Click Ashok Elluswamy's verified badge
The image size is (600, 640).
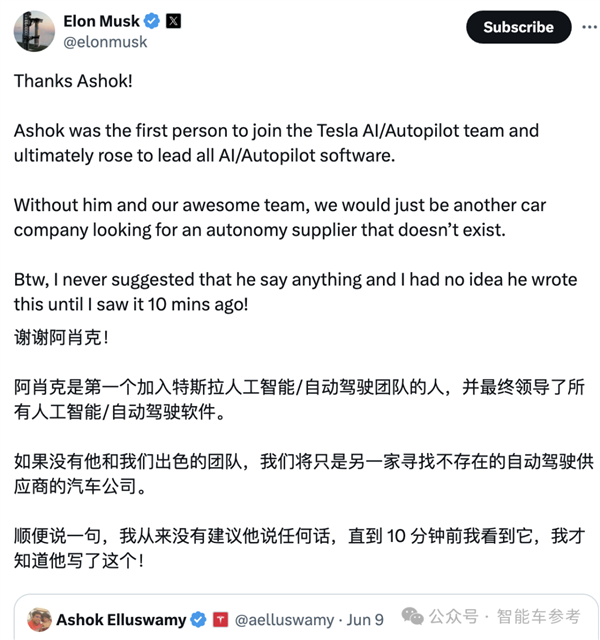201,619
